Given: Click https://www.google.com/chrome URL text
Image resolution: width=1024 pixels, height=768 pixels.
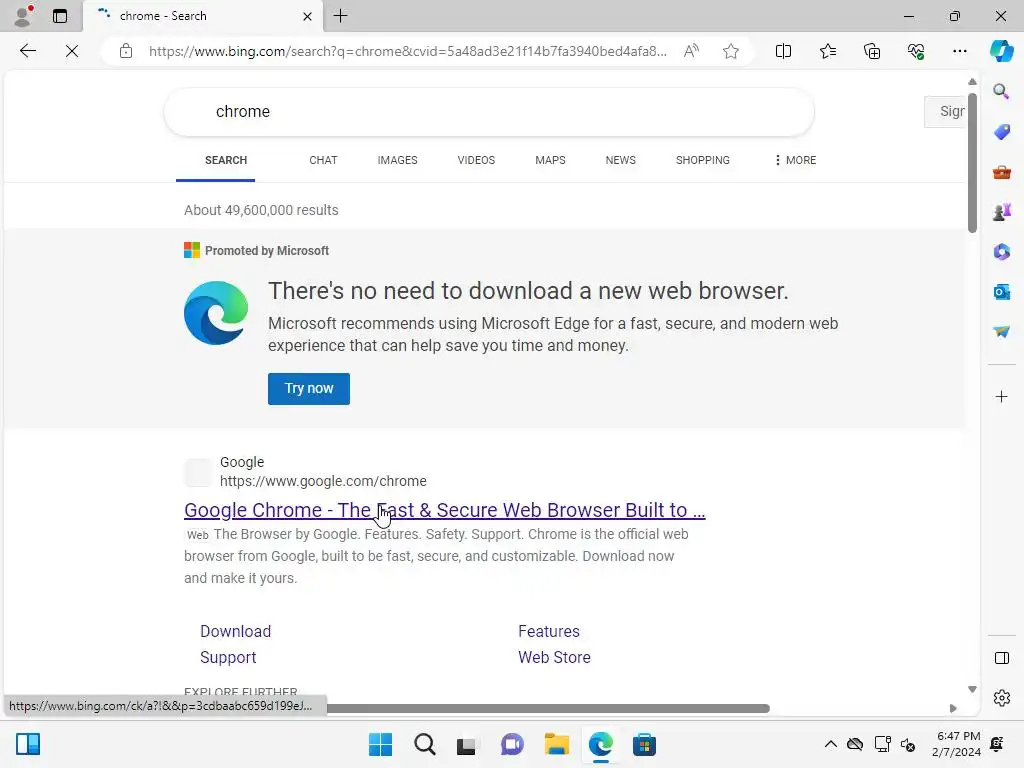Looking at the screenshot, I should (x=323, y=481).
